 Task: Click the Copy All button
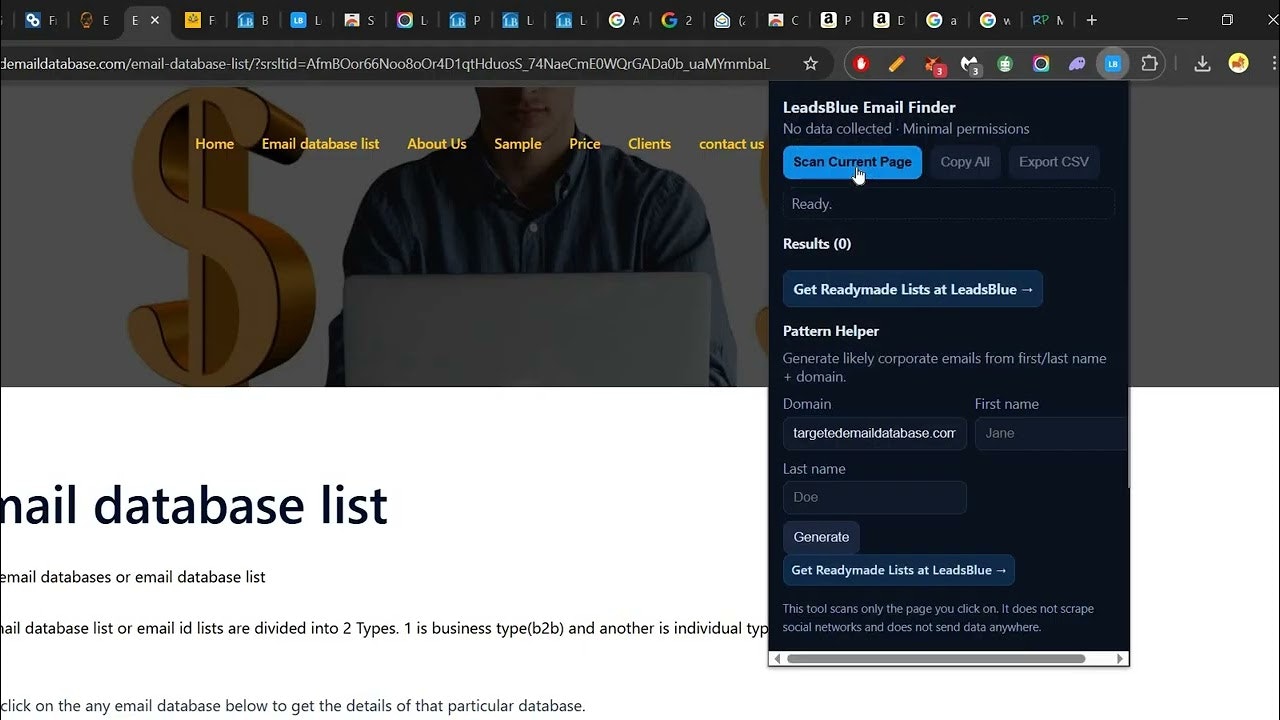pyautogui.click(x=964, y=162)
